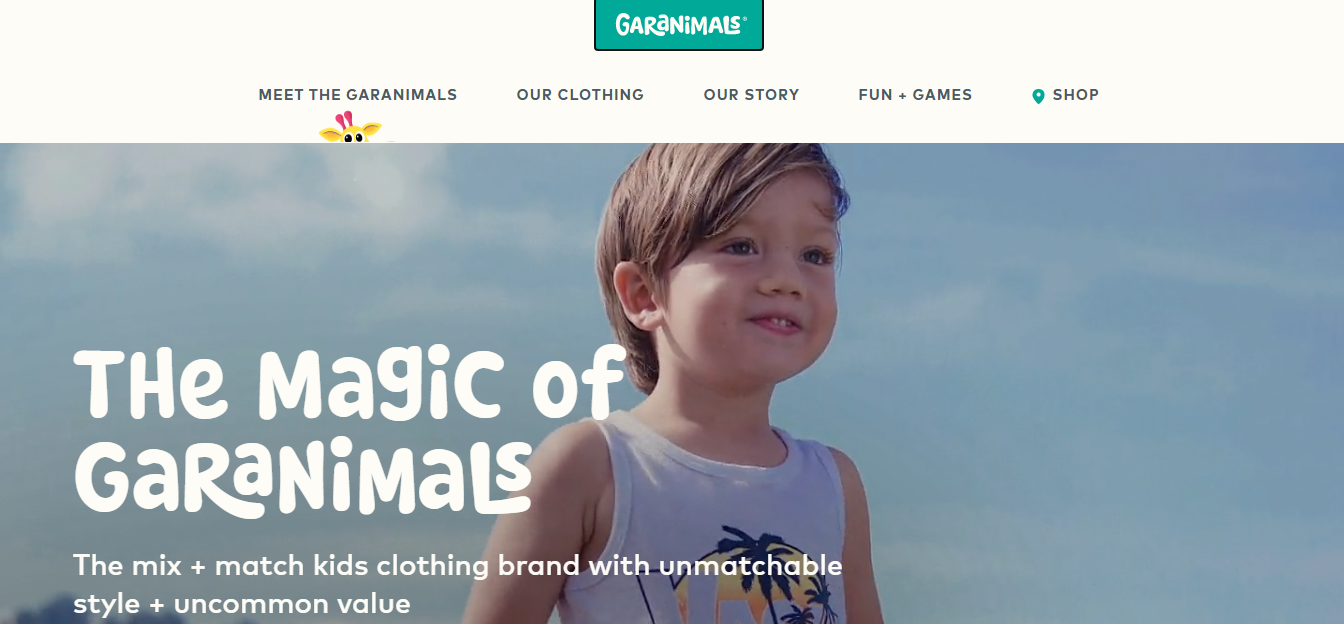The height and width of the screenshot is (624, 1344).
Task: Open Meet the Garanimals menu
Action: click(358, 95)
